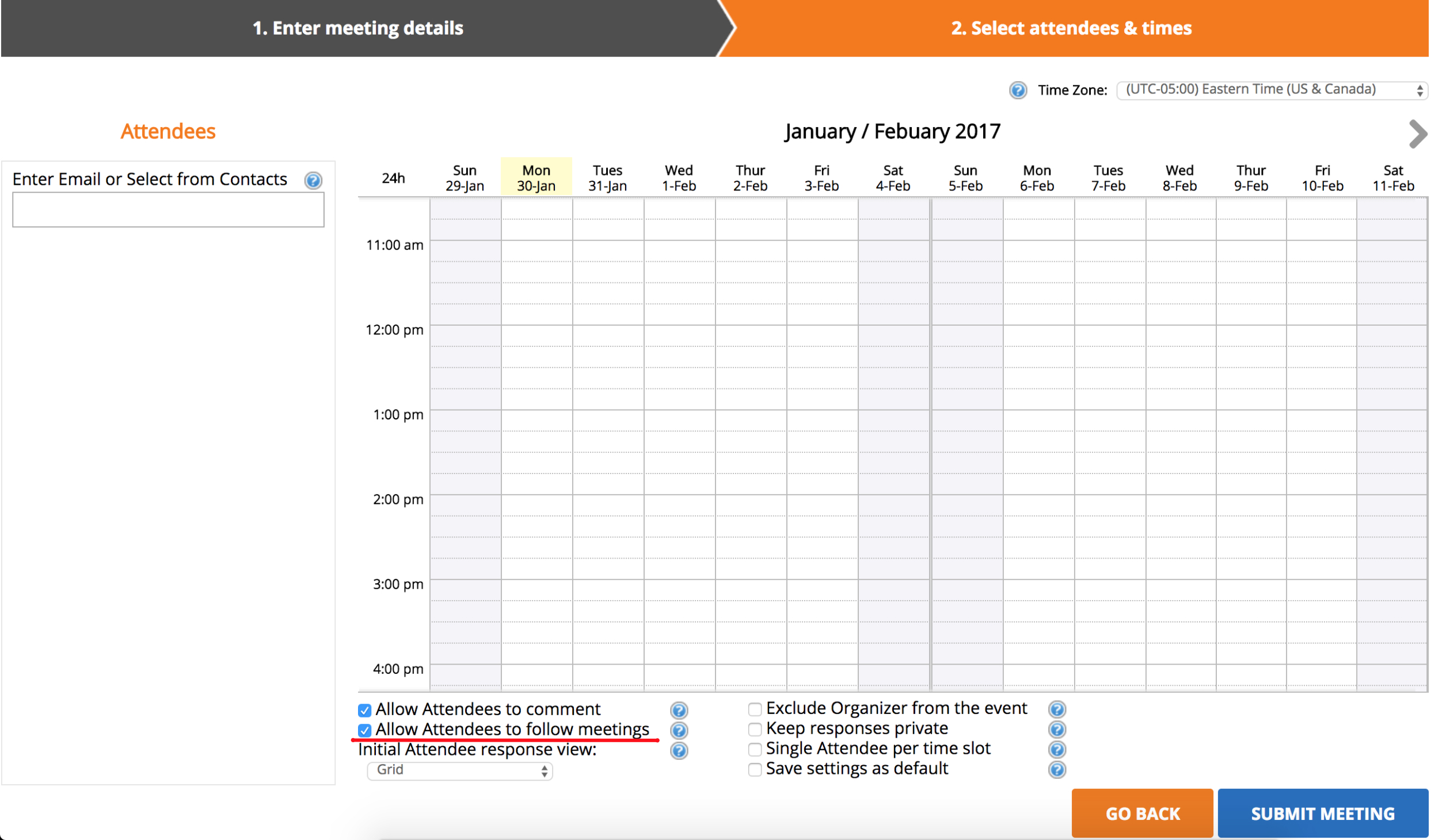Select the Thur 9-Feb column header
This screenshot has height=840, width=1431.
[1251, 177]
